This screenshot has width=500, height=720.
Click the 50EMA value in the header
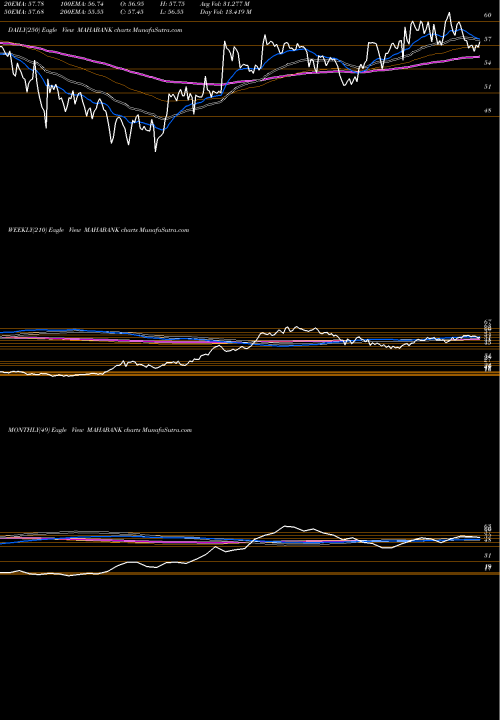tap(22, 12)
